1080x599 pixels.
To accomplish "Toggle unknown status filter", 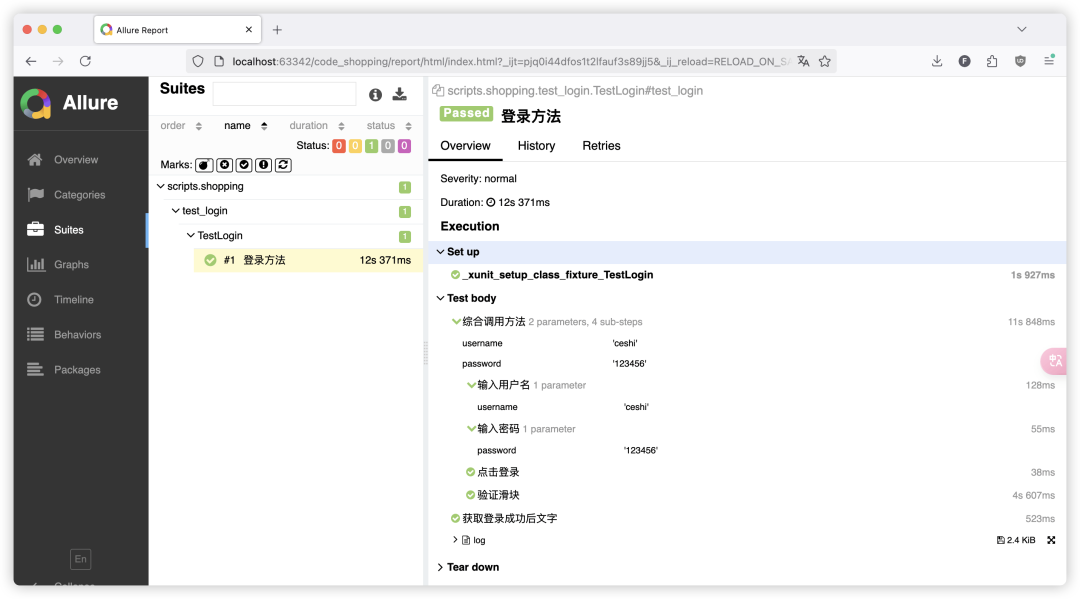I will [404, 146].
